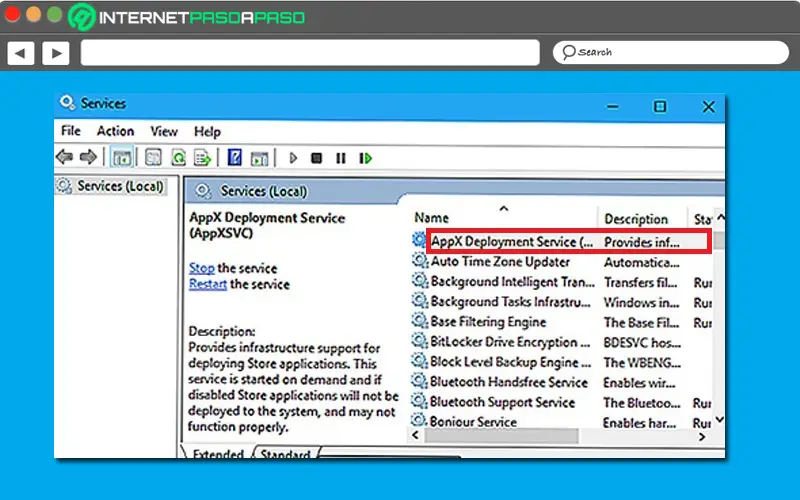Click gear icon of Block Level Backup Engine

(x=420, y=361)
